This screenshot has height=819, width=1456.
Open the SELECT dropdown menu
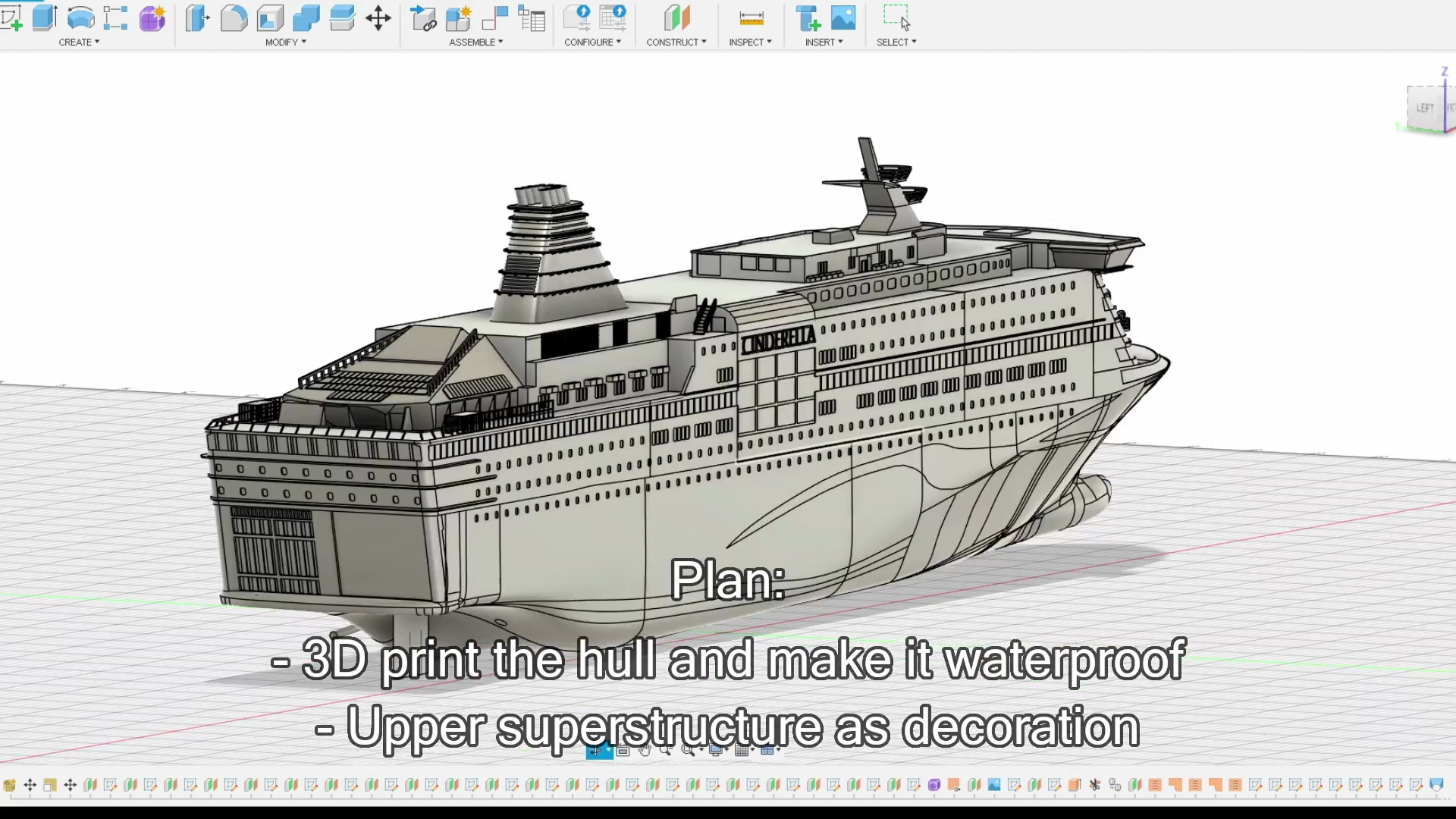(896, 42)
